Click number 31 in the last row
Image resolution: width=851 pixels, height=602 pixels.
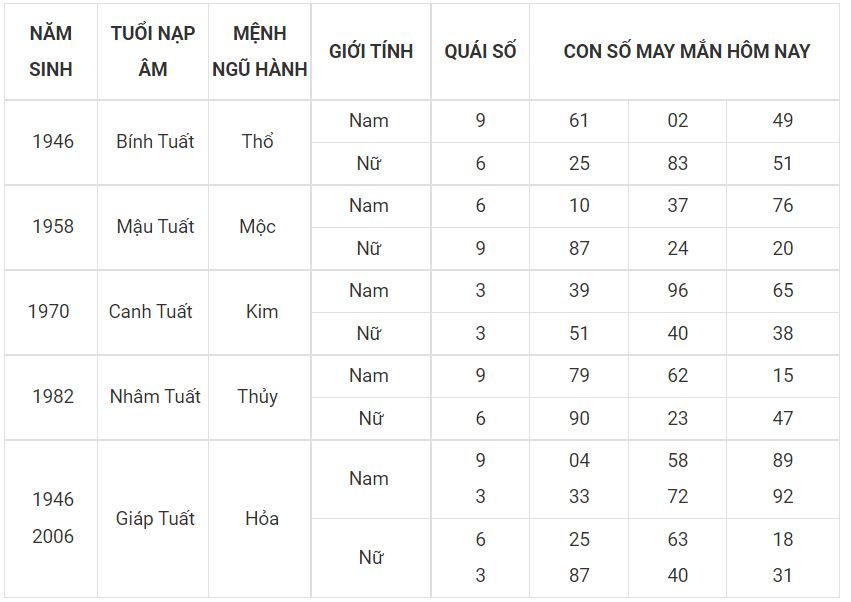click(783, 575)
